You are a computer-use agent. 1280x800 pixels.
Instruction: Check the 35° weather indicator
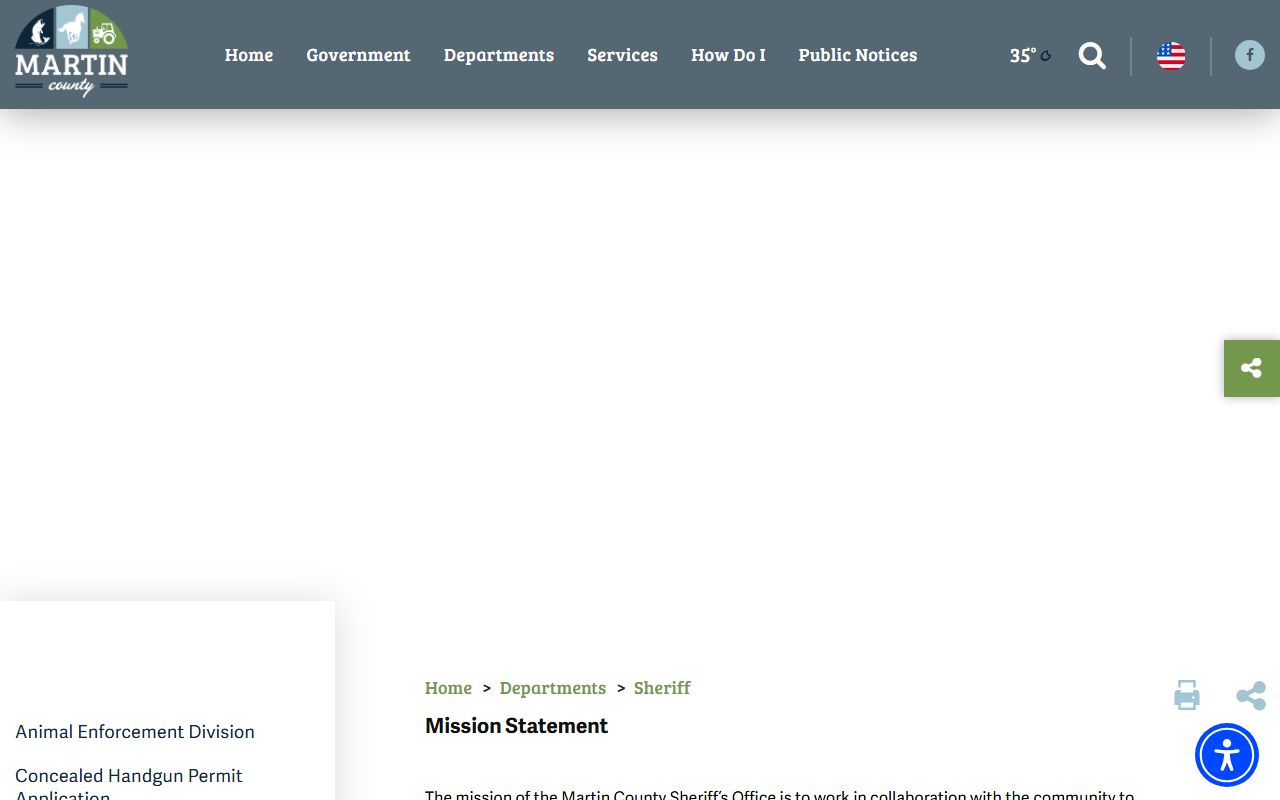click(1030, 56)
